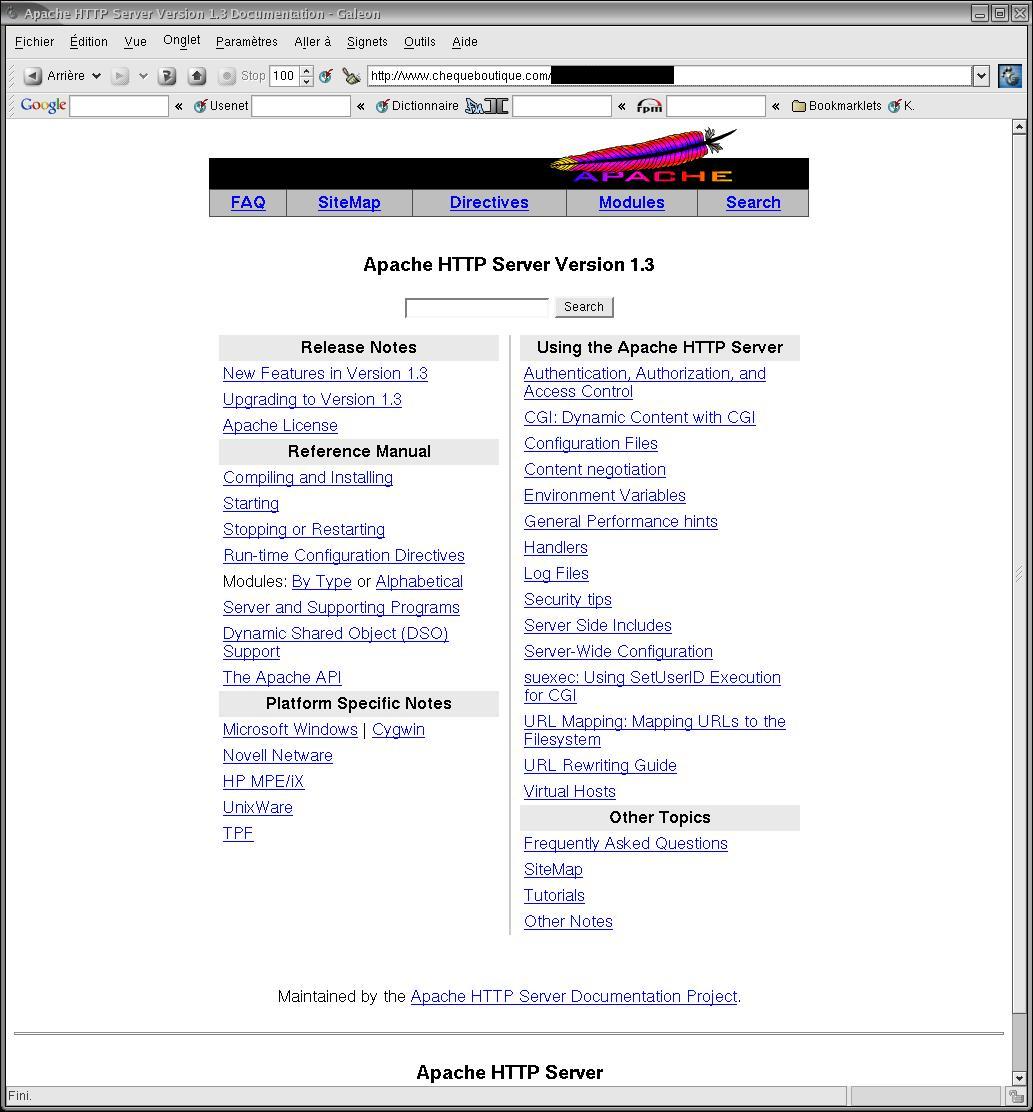1033x1112 pixels.
Task: Open the Onglet menu
Action: click(x=182, y=40)
